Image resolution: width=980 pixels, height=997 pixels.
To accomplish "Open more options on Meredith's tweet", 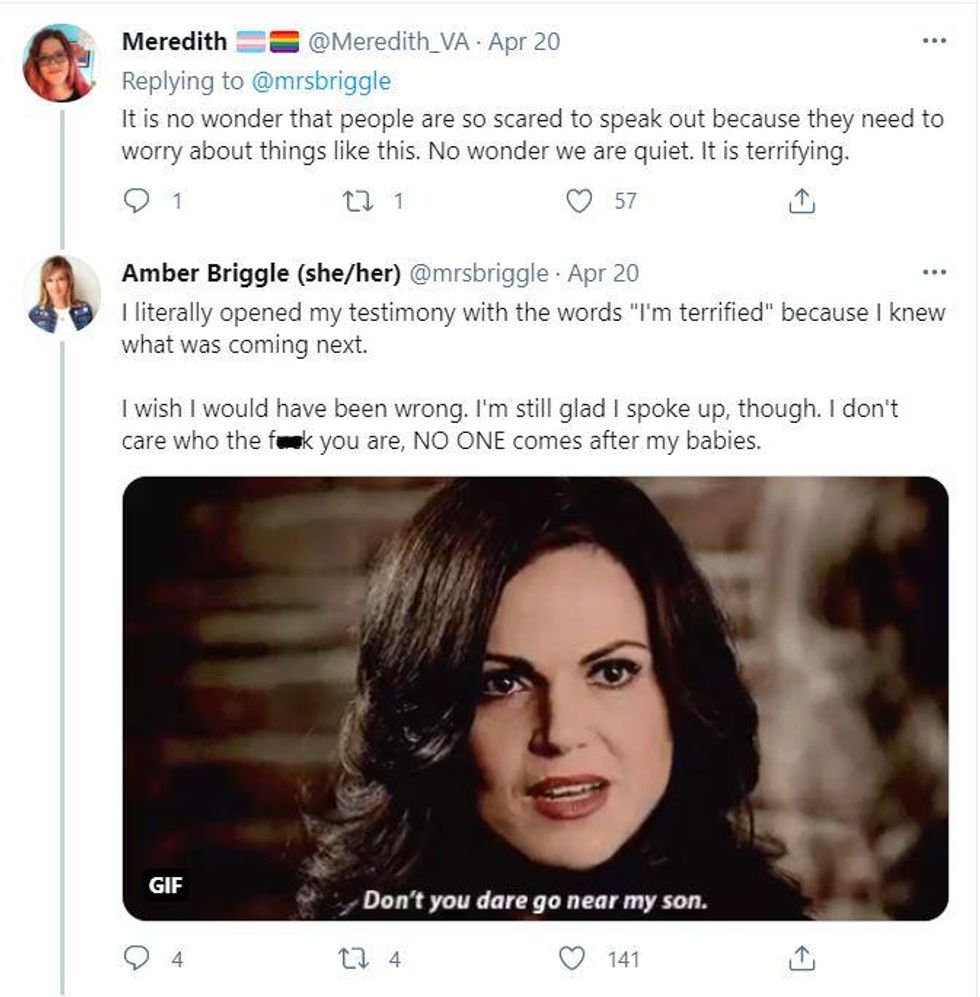I will [x=932, y=42].
